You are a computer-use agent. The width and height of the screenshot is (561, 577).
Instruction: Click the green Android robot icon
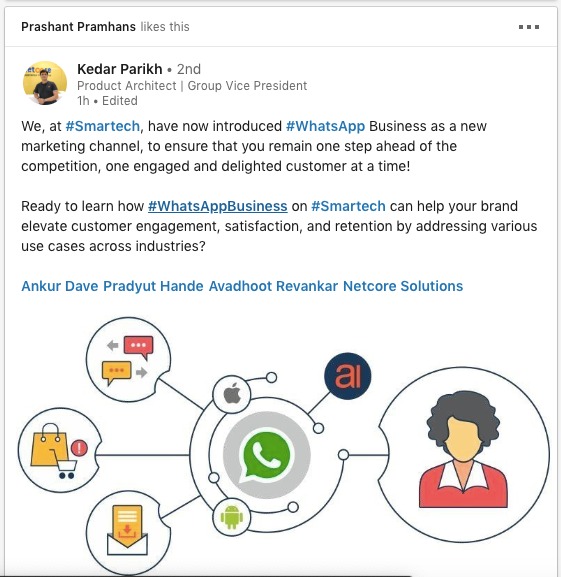(x=231, y=517)
